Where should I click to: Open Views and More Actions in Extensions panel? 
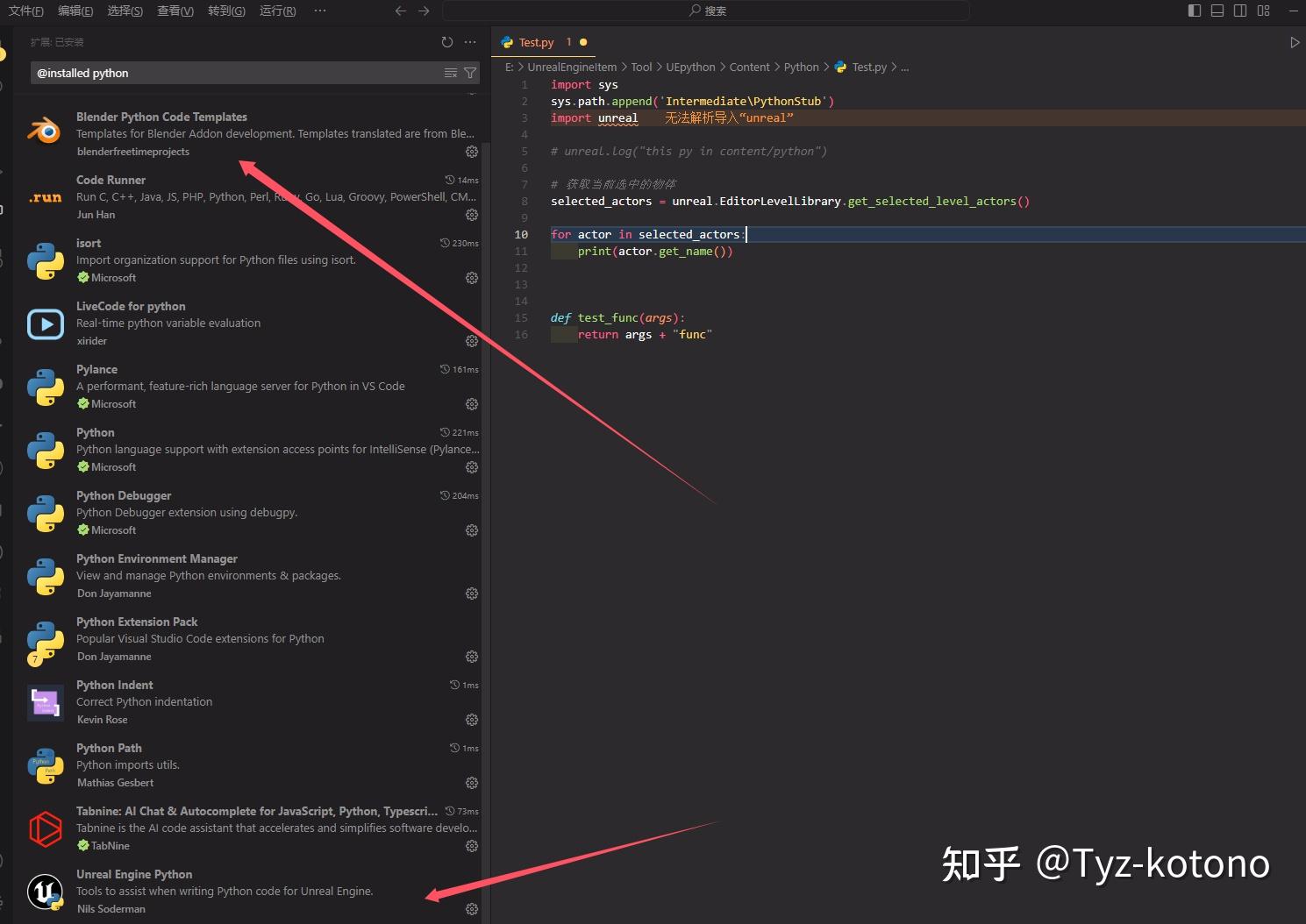[470, 41]
